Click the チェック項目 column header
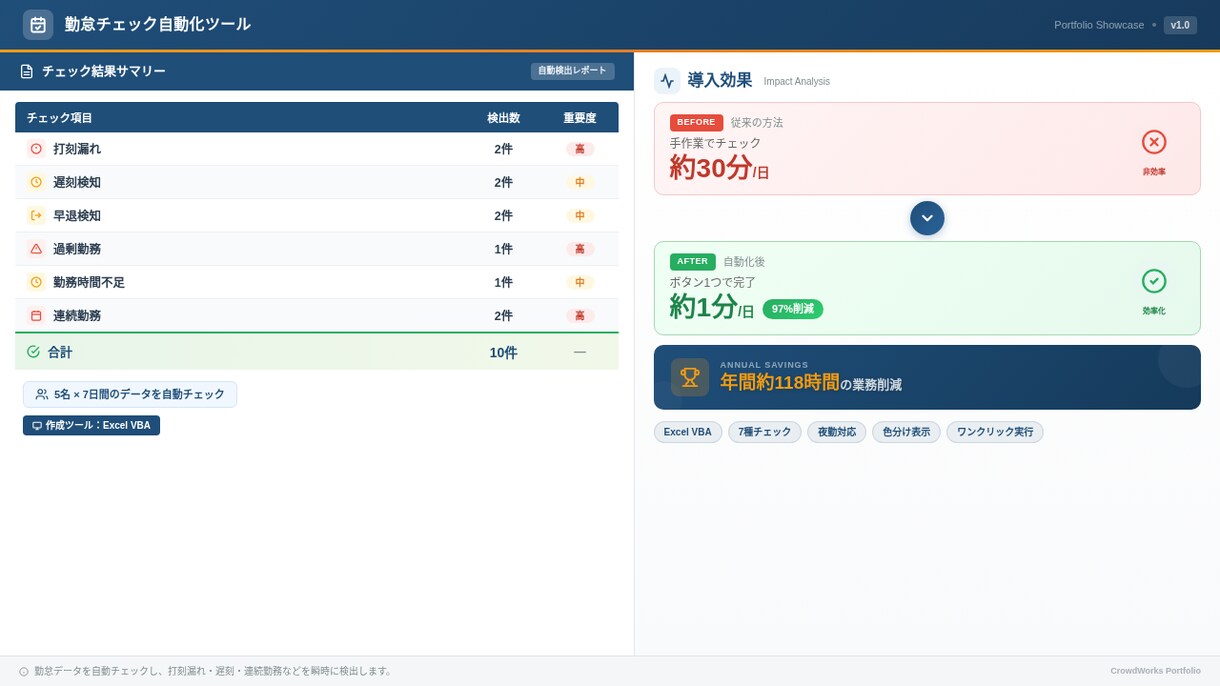This screenshot has height=686, width=1220. point(60,118)
